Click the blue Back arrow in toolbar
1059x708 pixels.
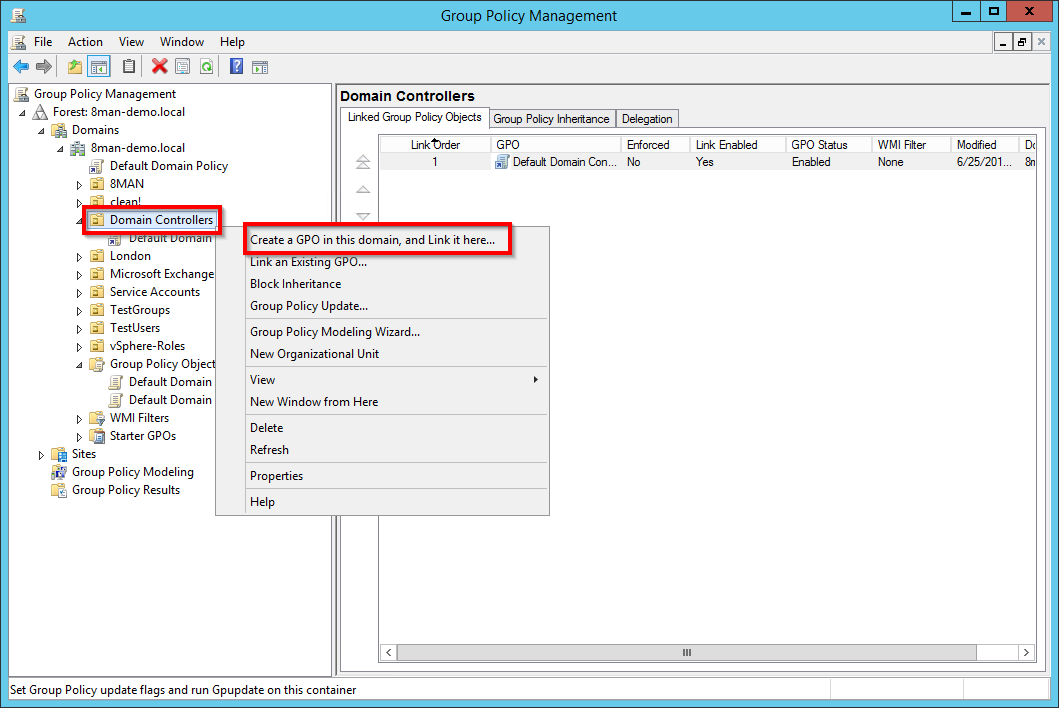(x=21, y=67)
